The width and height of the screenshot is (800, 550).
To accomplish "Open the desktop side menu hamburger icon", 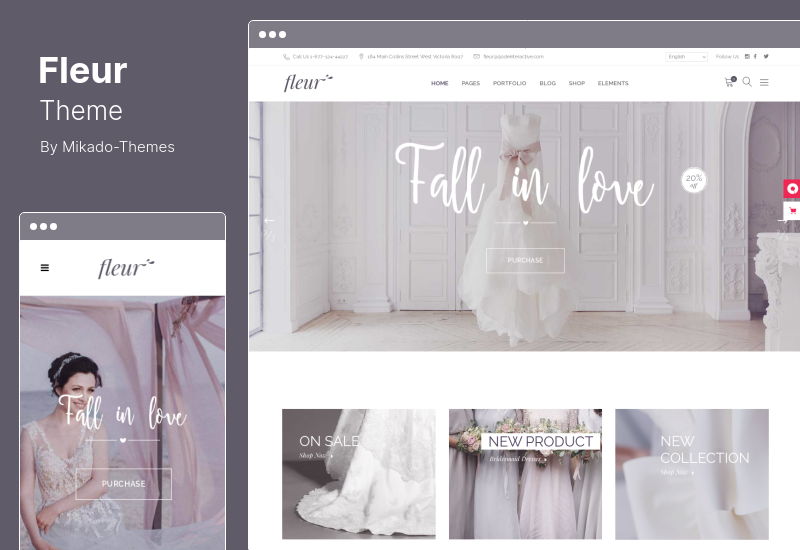I will [x=764, y=82].
